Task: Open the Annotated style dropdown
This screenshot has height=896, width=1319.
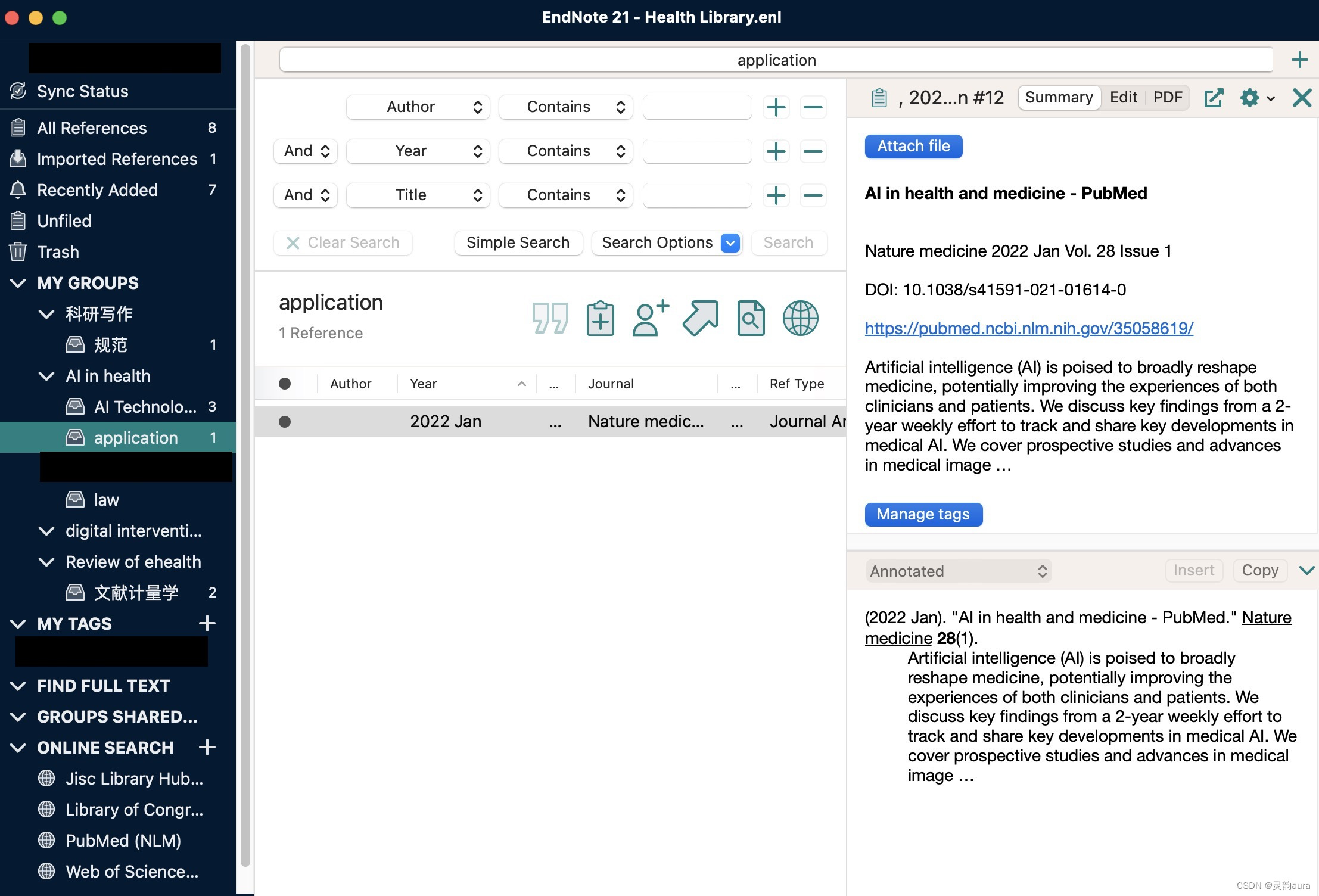Action: point(958,571)
